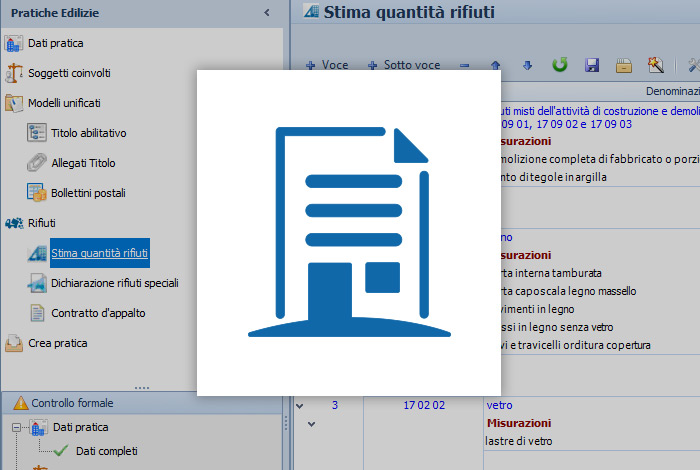Click the move down arrow icon
This screenshot has height=470, width=700.
click(x=527, y=65)
